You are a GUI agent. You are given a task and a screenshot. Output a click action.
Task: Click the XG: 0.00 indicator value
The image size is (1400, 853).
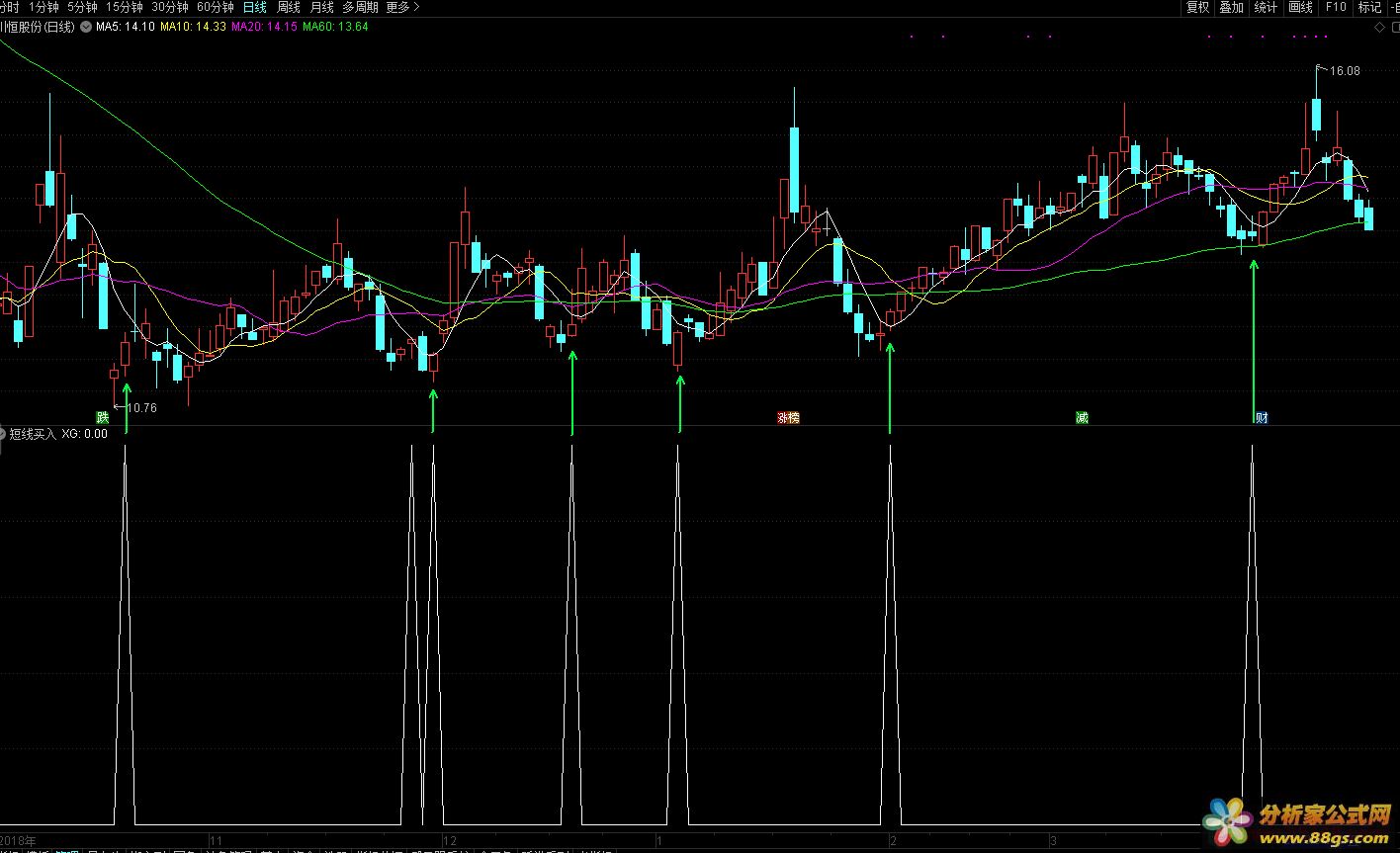[x=85, y=433]
